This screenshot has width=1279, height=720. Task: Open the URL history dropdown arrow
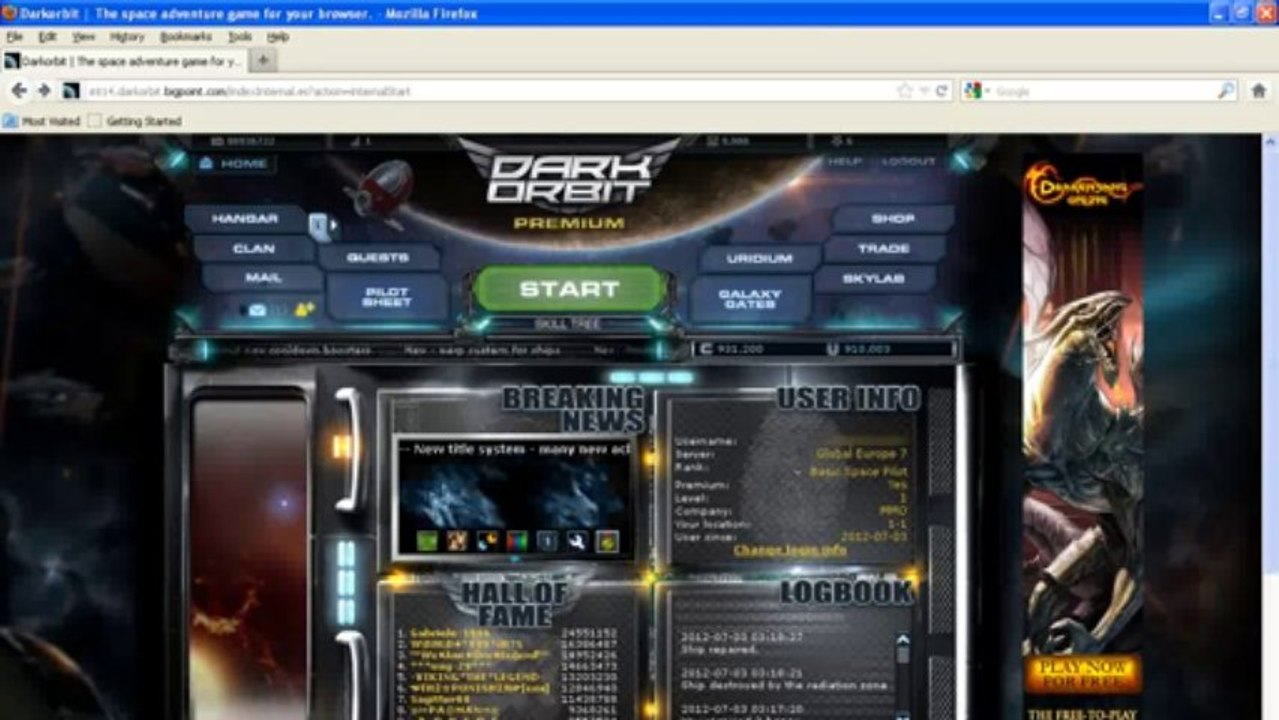pos(924,91)
